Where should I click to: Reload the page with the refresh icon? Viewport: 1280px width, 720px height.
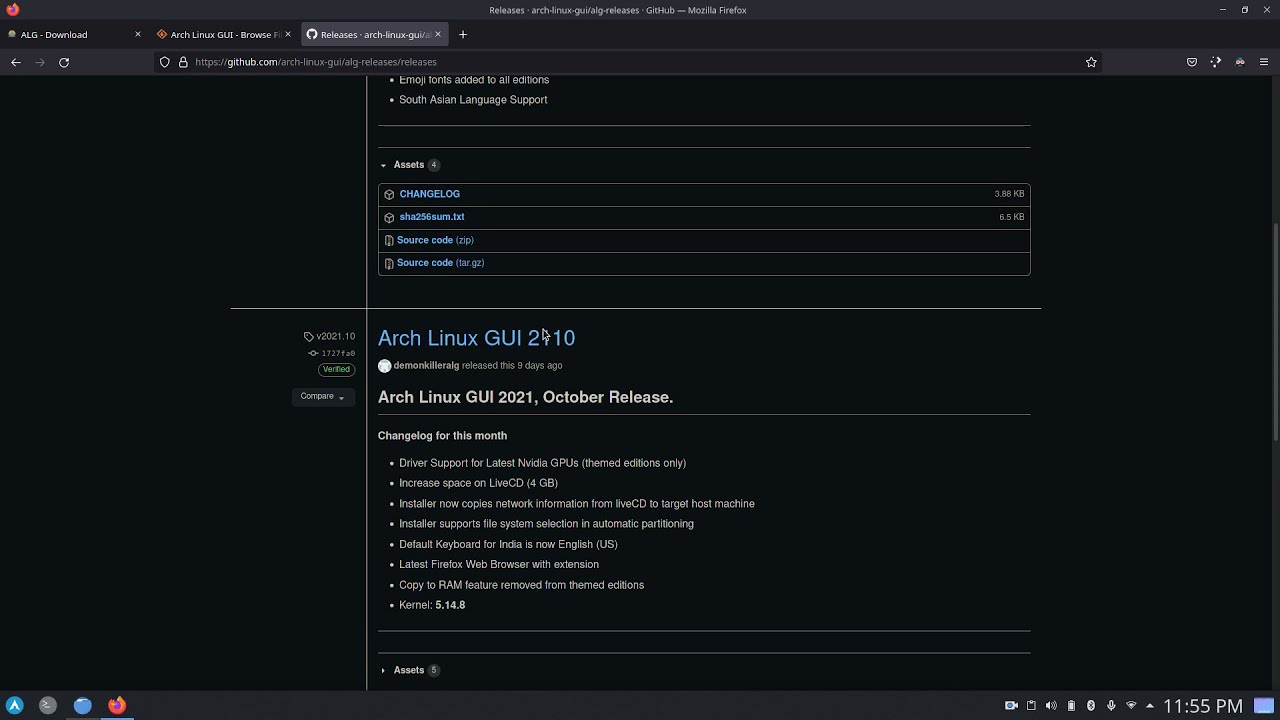pyautogui.click(x=64, y=62)
